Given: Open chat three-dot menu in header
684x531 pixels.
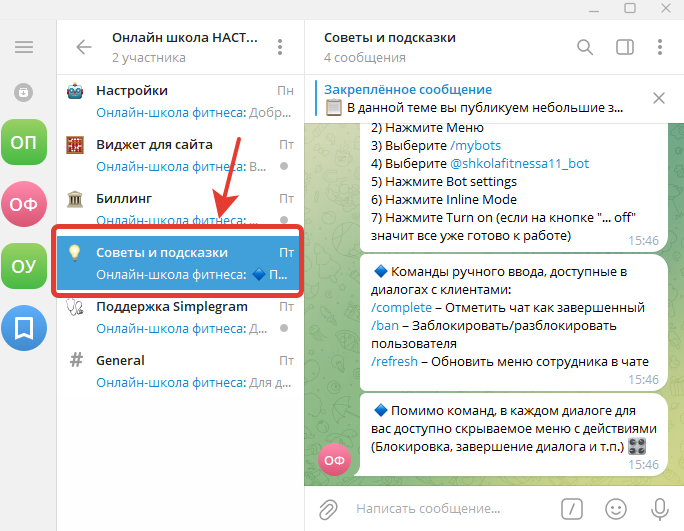Looking at the screenshot, I should pos(661,47).
